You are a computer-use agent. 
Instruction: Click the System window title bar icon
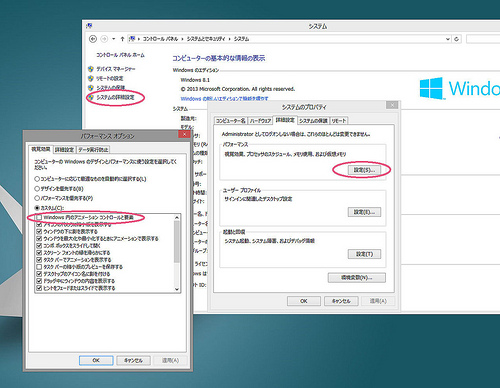[89, 26]
